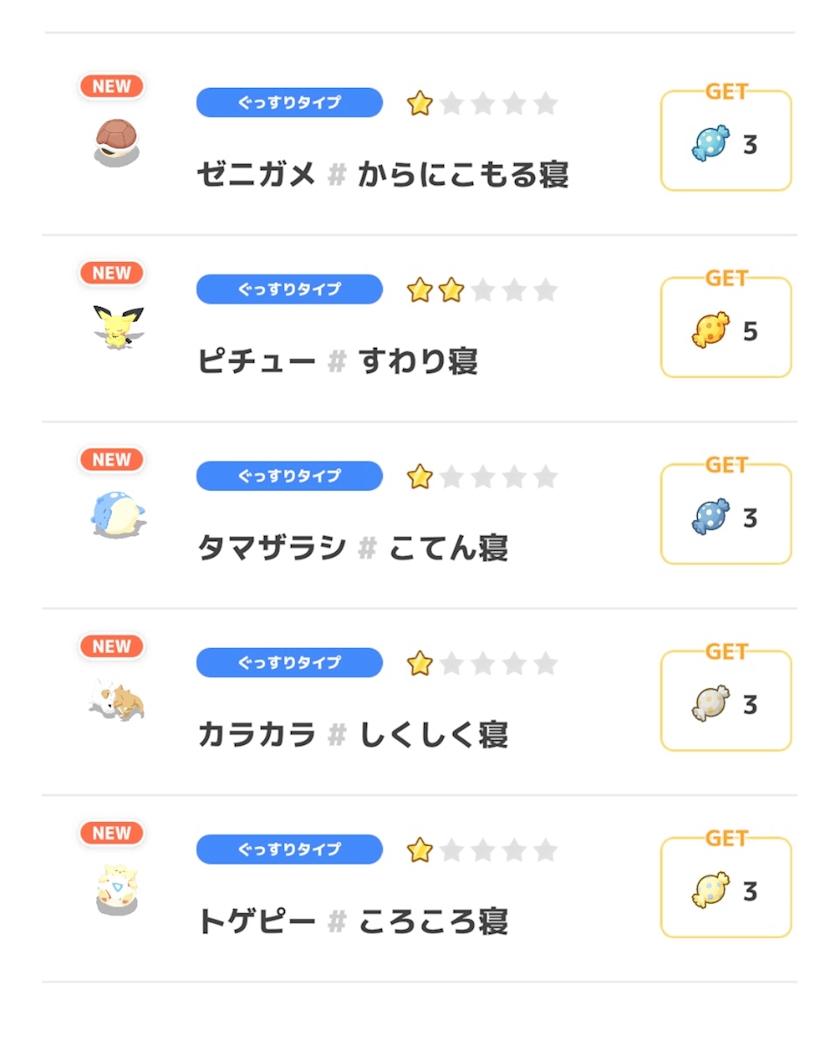840x1037 pixels.
Task: Tap the blue candy icon for タマザラシ
Action: 711,518
